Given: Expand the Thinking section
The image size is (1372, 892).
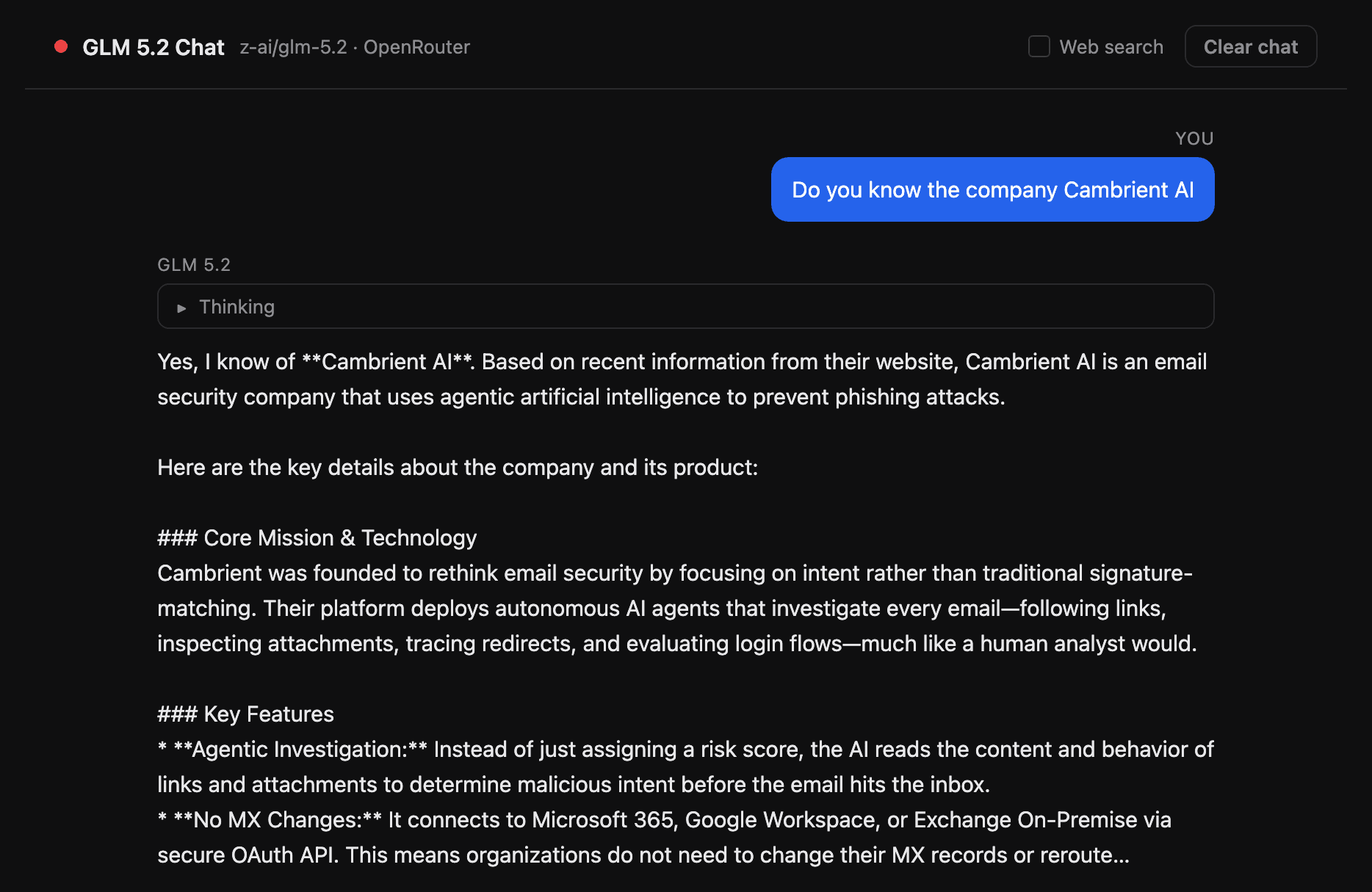Looking at the screenshot, I should tap(685, 306).
